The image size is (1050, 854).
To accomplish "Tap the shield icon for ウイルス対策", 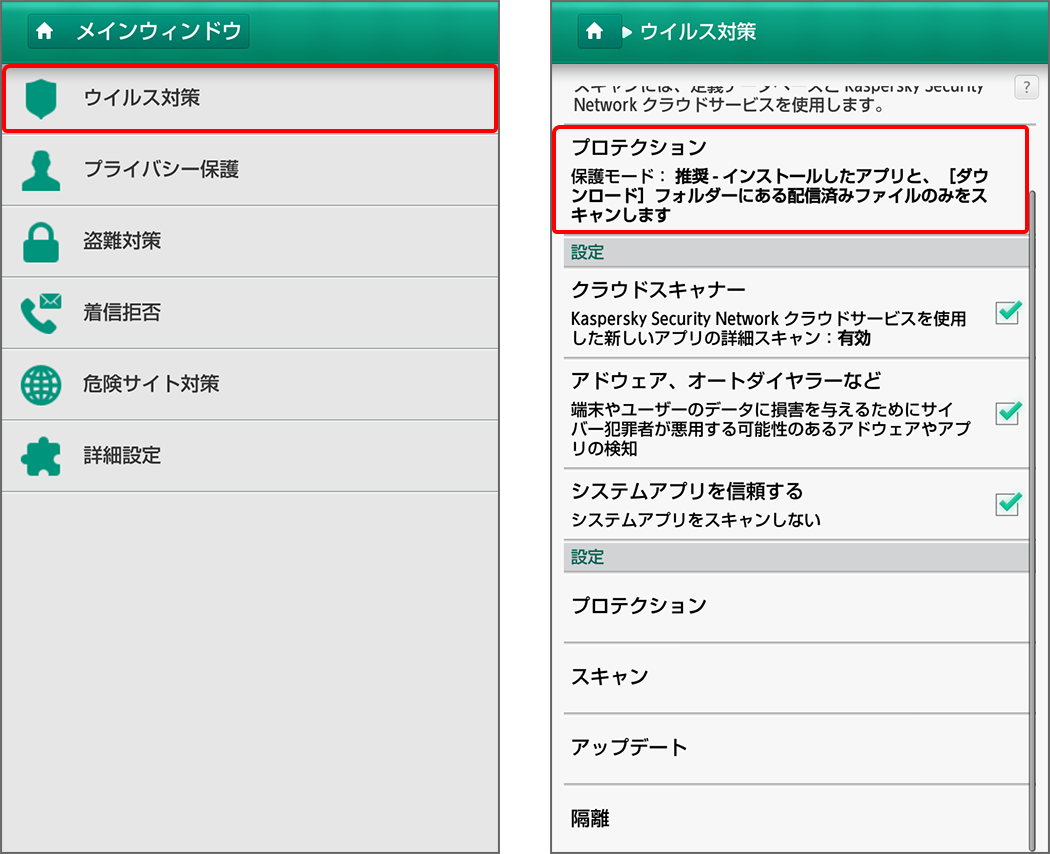I will 41,99.
